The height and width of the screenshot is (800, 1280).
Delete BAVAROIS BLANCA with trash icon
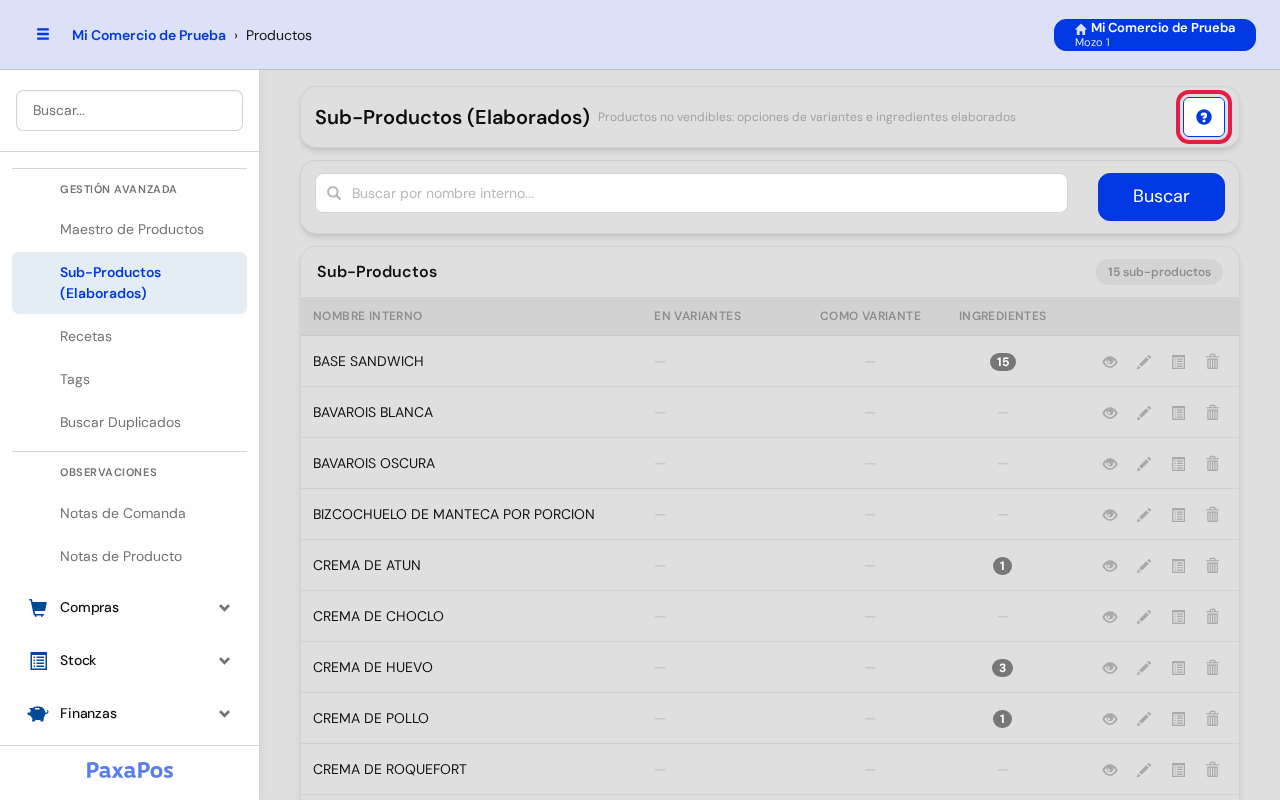[1212, 413]
